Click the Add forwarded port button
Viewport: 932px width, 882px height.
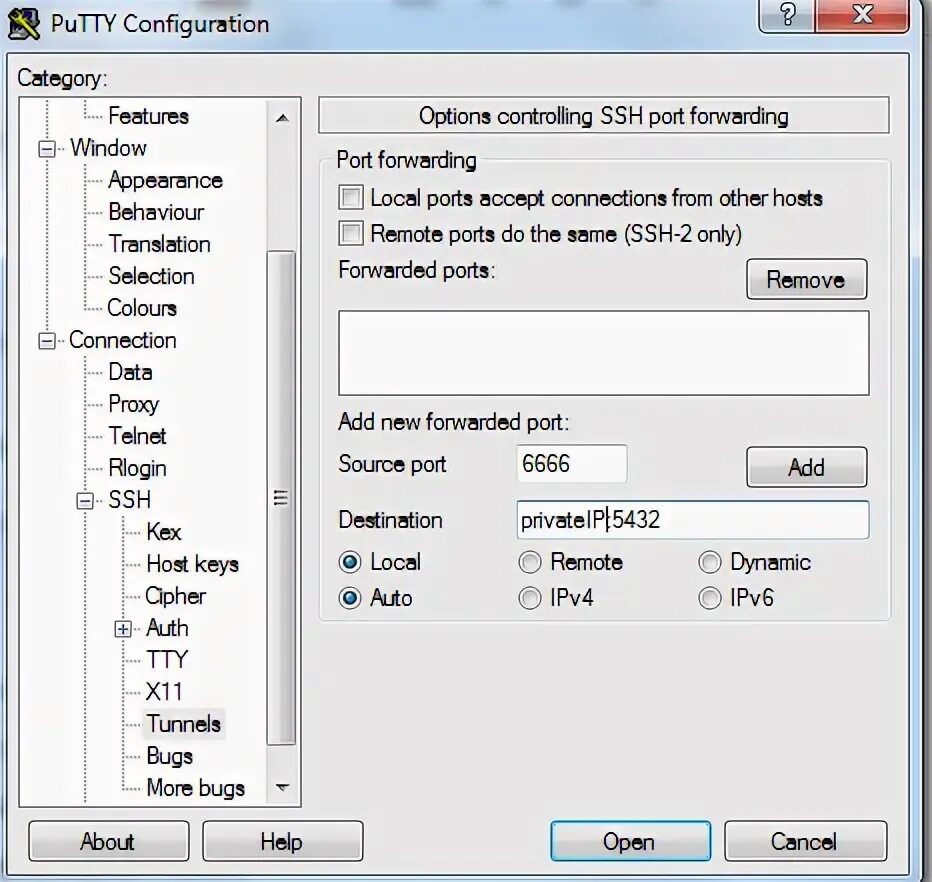click(x=807, y=467)
